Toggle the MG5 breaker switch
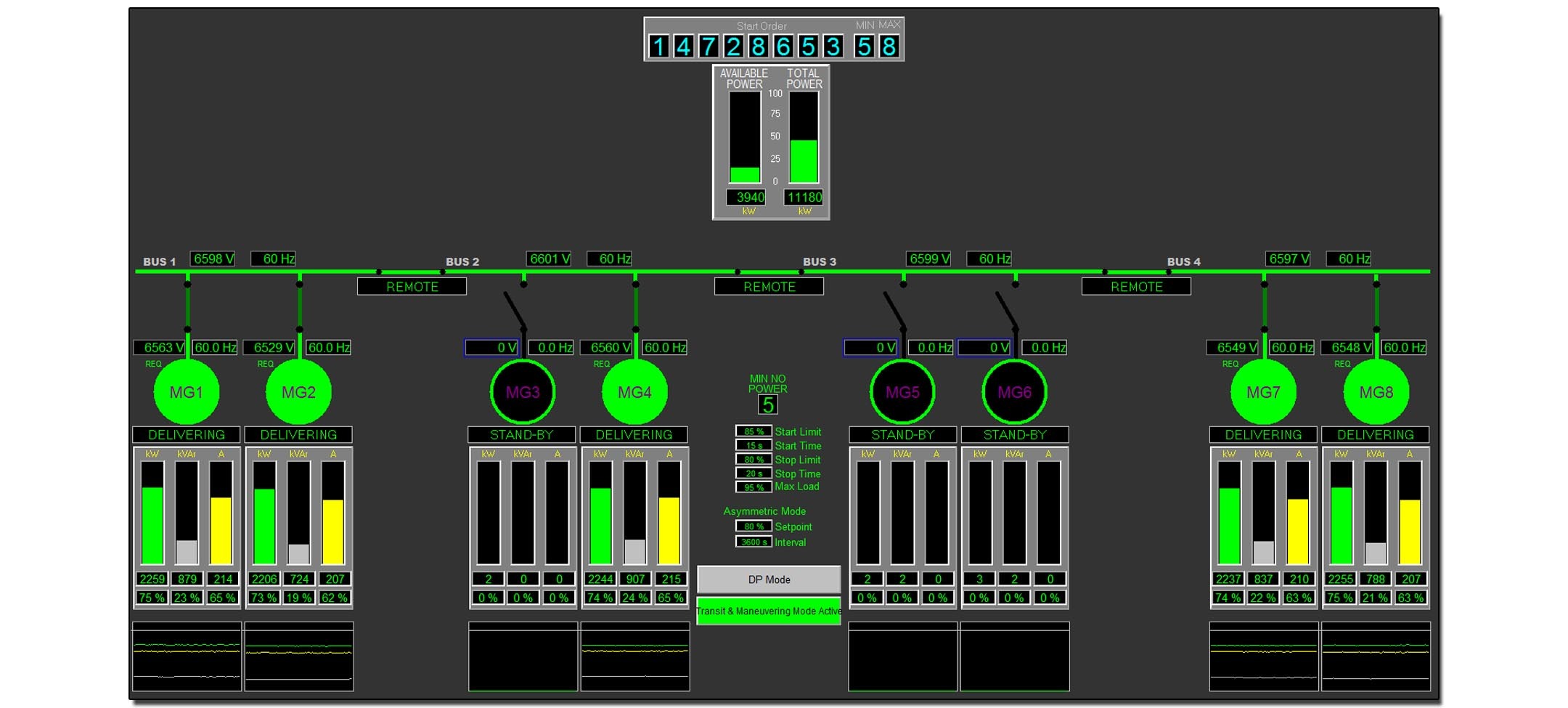The image size is (1568, 708). 894,309
